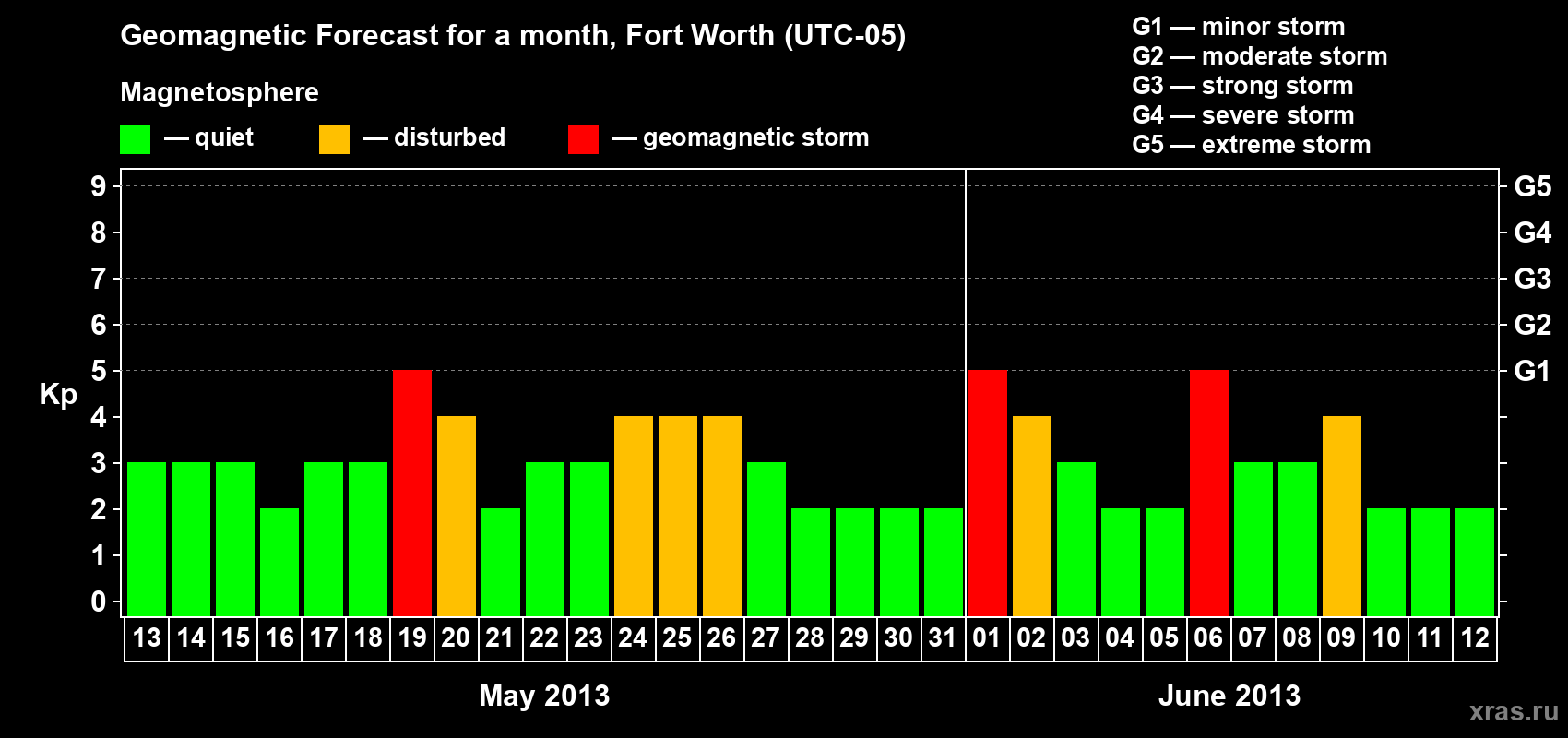Viewport: 1568px width, 738px height.
Task: Select the orange bar for June 09
Action: point(1342,517)
